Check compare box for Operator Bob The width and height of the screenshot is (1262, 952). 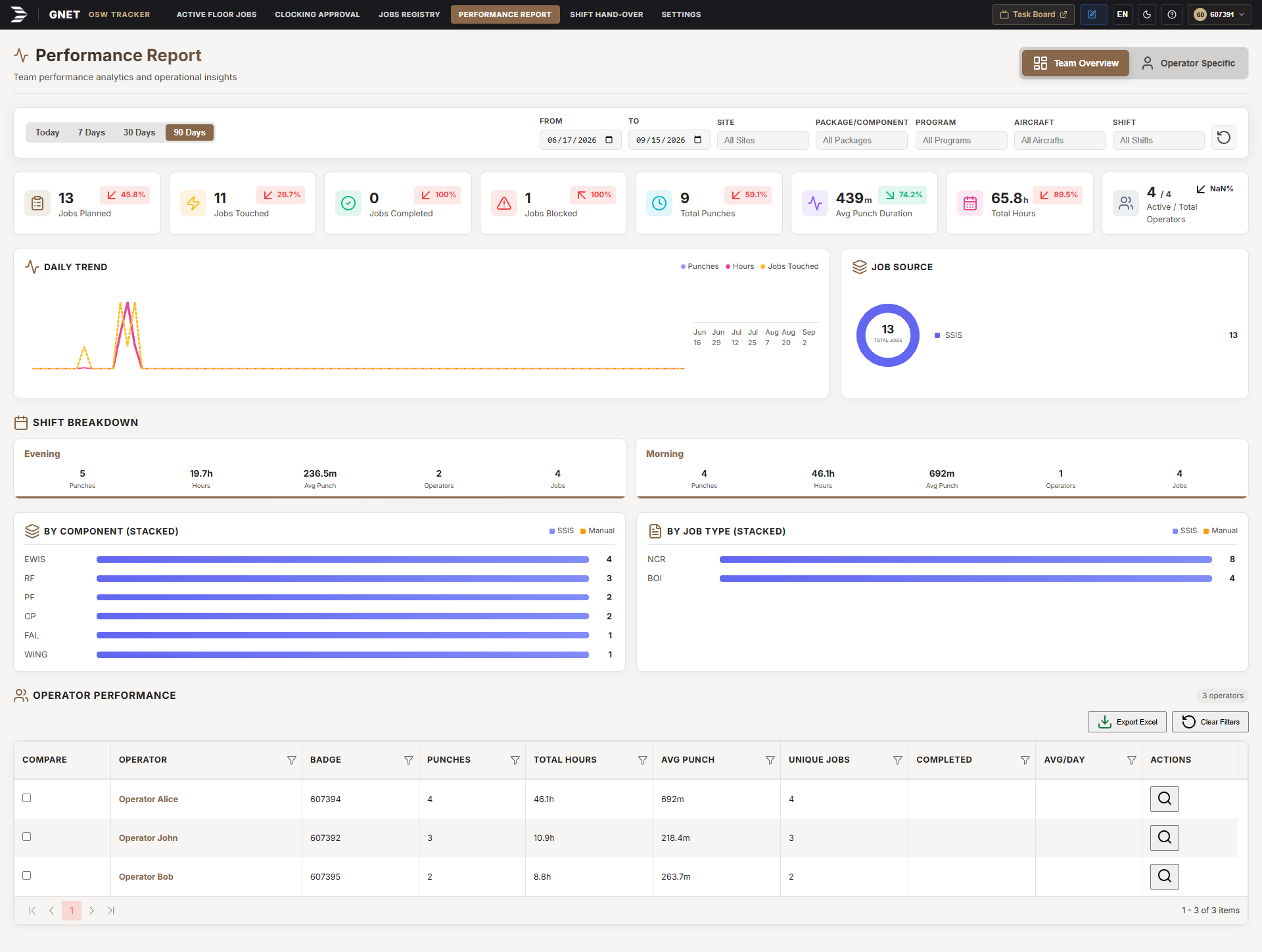pos(27,876)
